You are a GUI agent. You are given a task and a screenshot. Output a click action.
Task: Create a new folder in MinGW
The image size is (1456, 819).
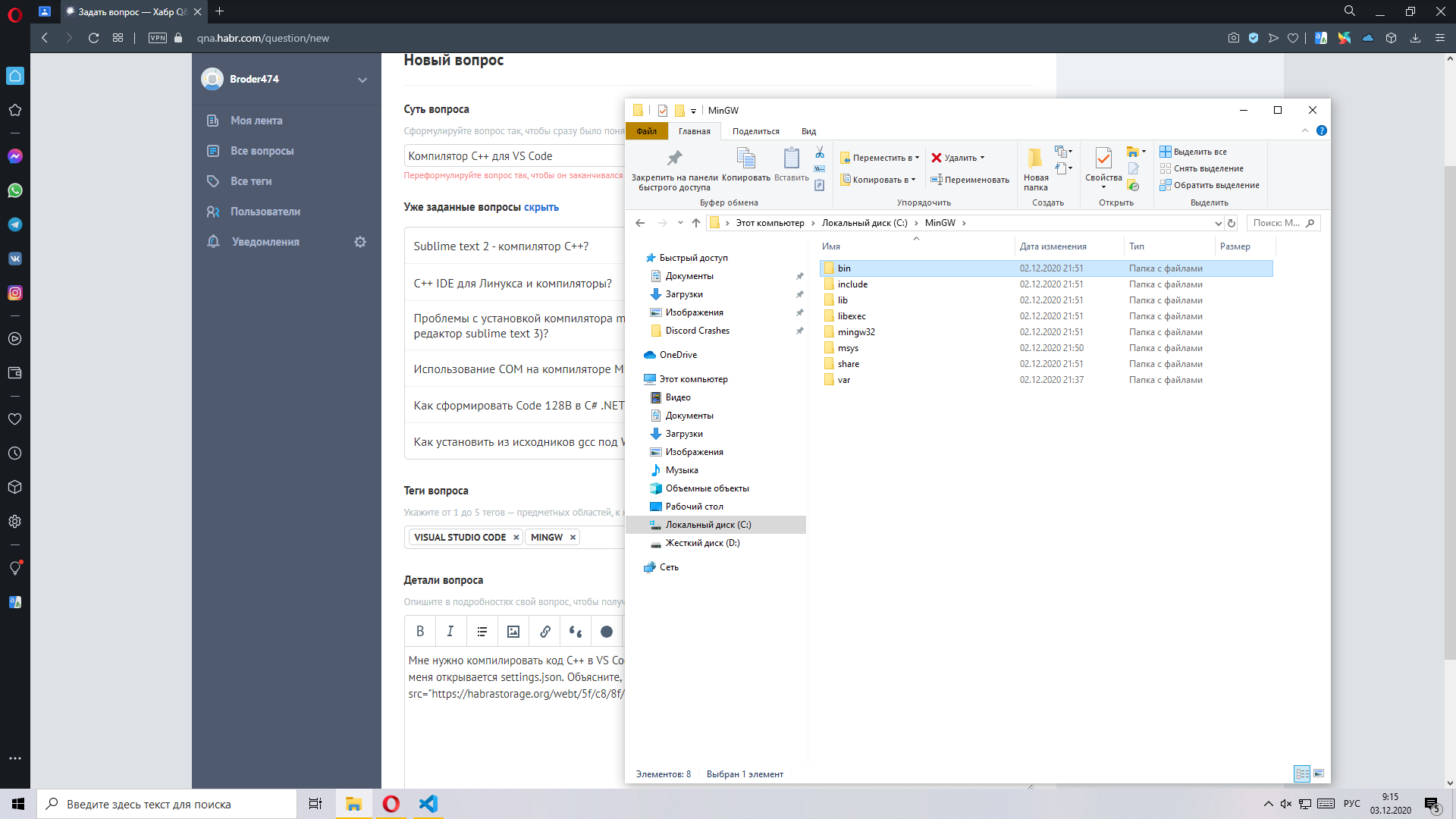click(1035, 170)
